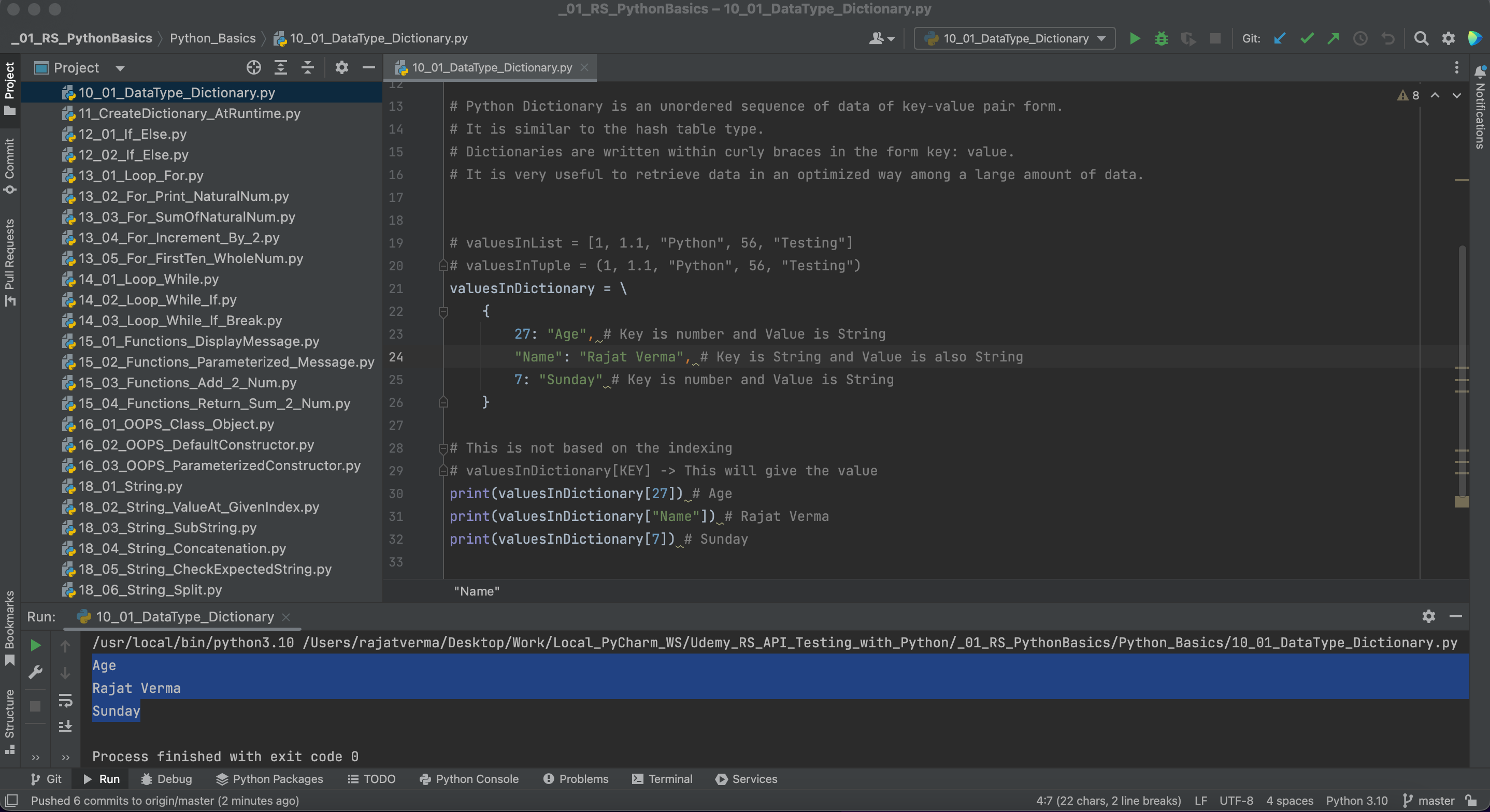Screen dimensions: 1490x812
Task: Show Git history clock icon
Action: [1360, 39]
